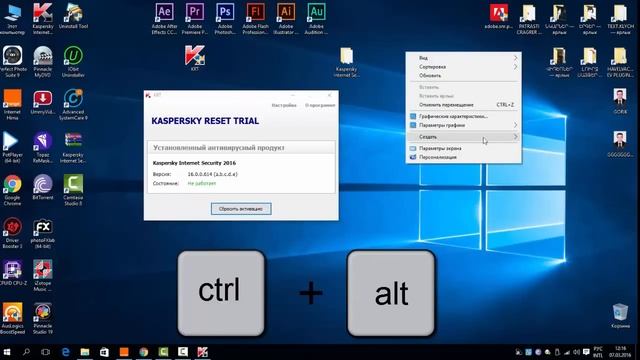
Task: Open the Windows Start menu
Action: click(7, 352)
